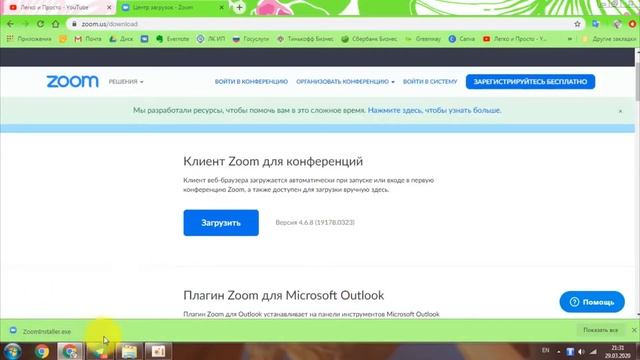Open the volume control in system tray

[582, 351]
